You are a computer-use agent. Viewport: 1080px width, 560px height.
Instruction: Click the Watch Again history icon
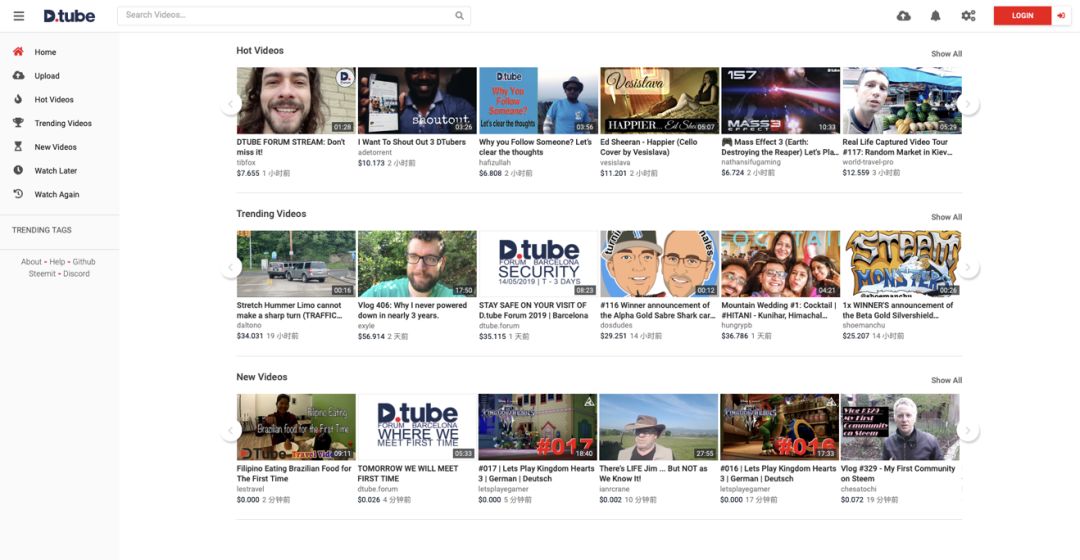coord(19,194)
